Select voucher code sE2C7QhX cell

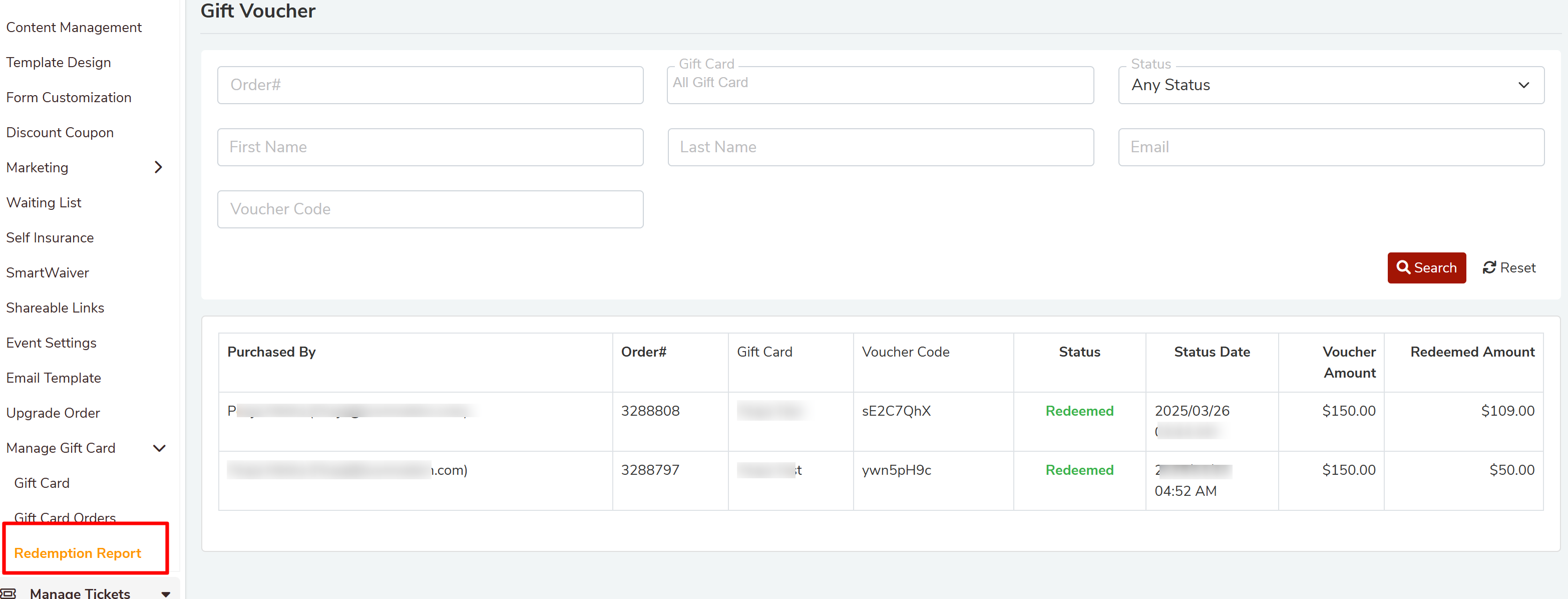tap(896, 411)
